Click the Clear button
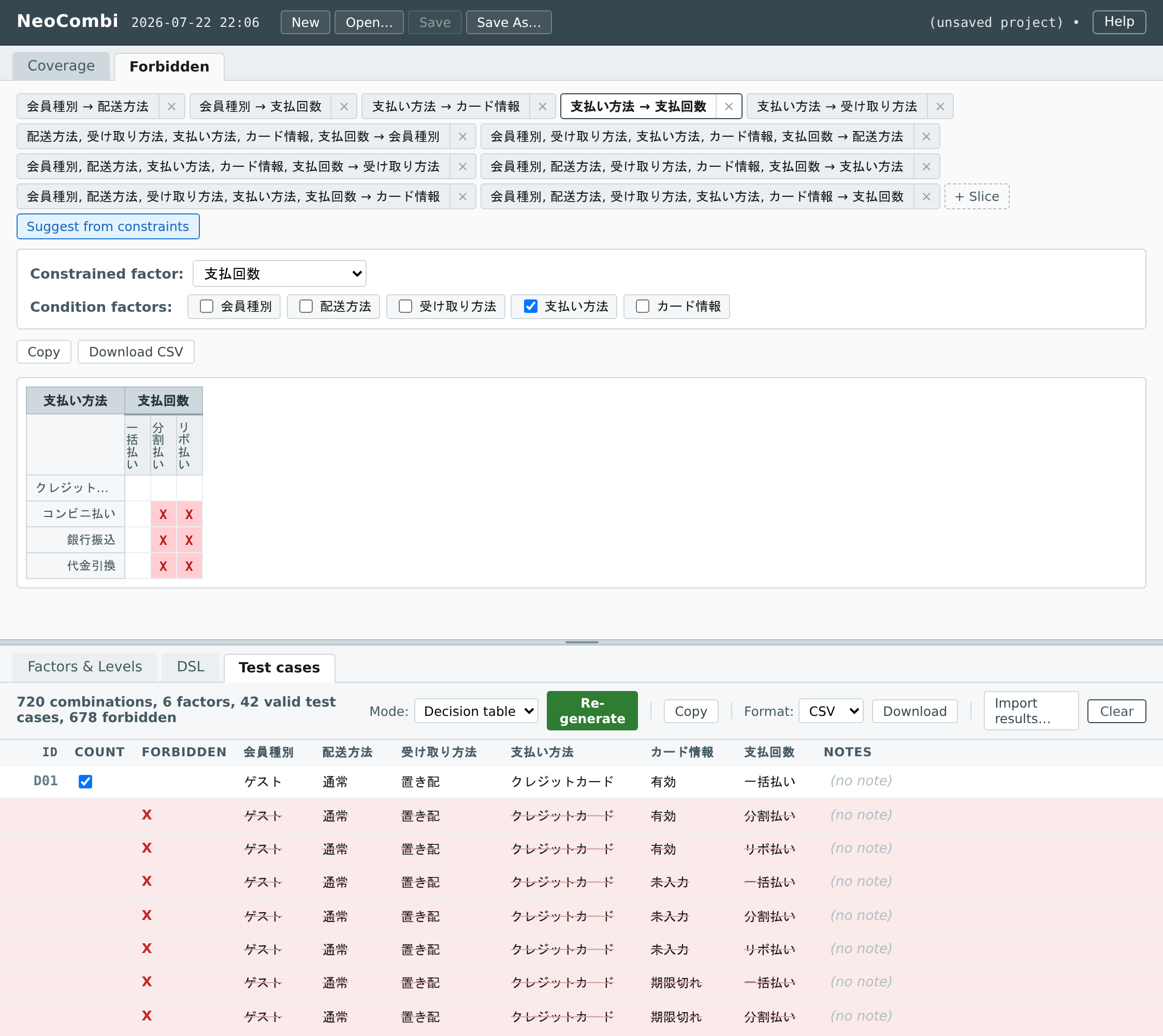This screenshot has width=1163, height=1036. point(1116,712)
